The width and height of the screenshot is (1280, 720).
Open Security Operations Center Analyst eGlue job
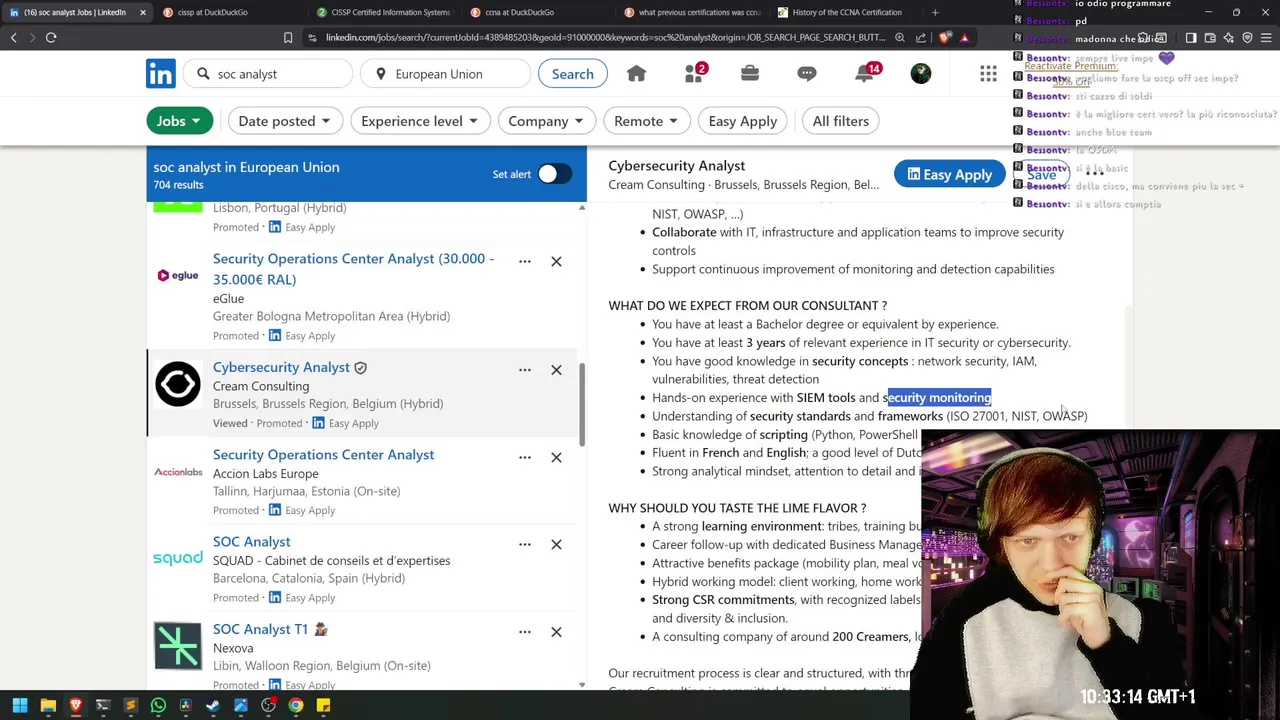tap(353, 268)
